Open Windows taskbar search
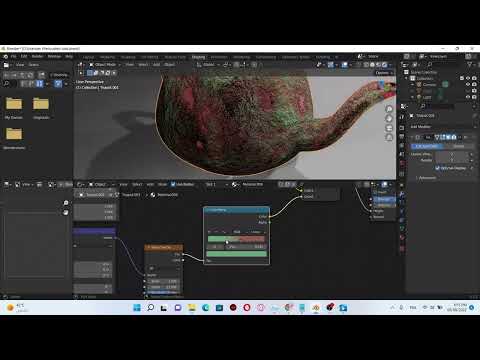The width and height of the screenshot is (480, 360). [150, 308]
